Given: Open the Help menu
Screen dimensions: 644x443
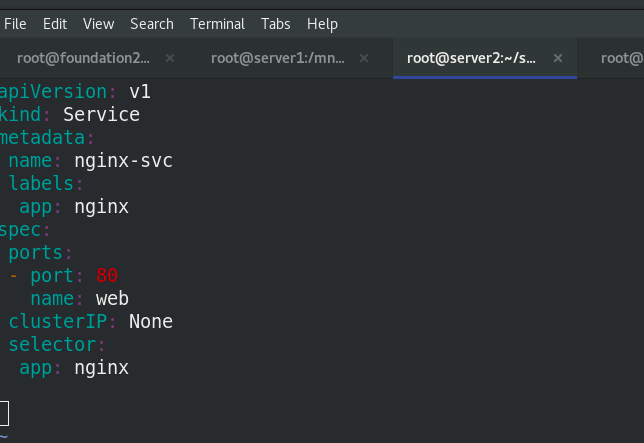Looking at the screenshot, I should [x=322, y=24].
